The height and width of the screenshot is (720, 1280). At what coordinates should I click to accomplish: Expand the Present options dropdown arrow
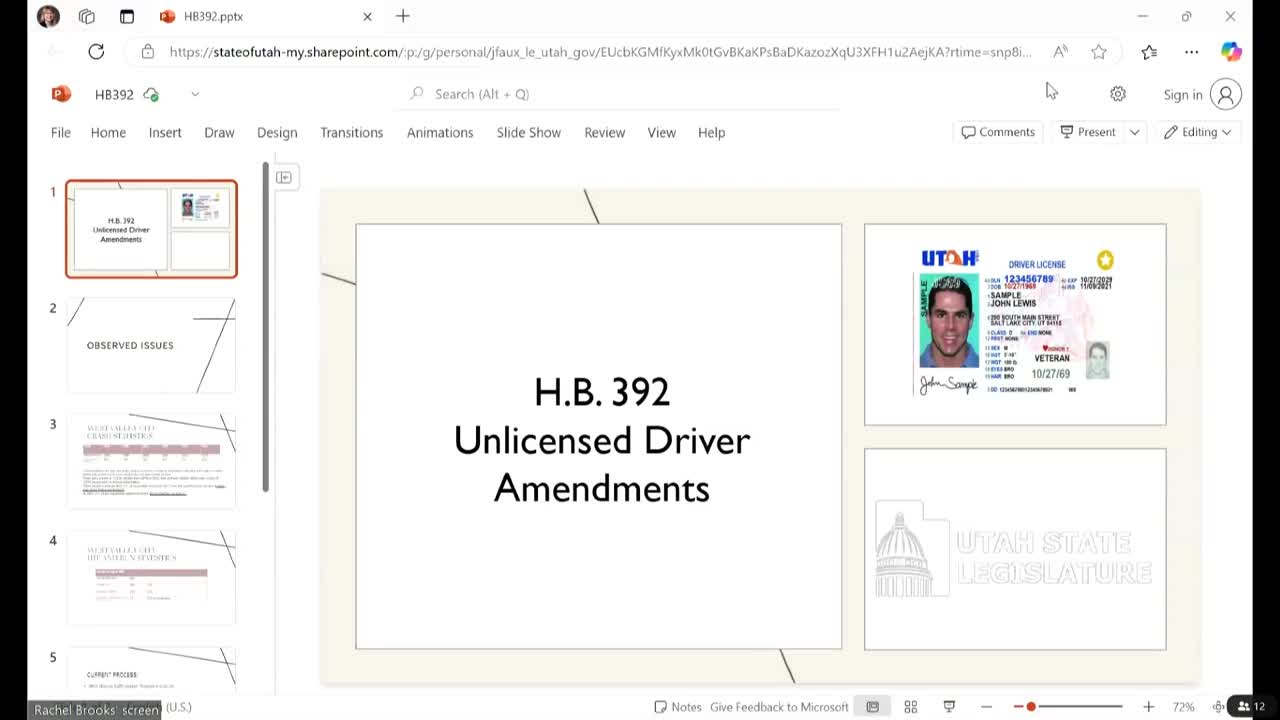tap(1135, 132)
